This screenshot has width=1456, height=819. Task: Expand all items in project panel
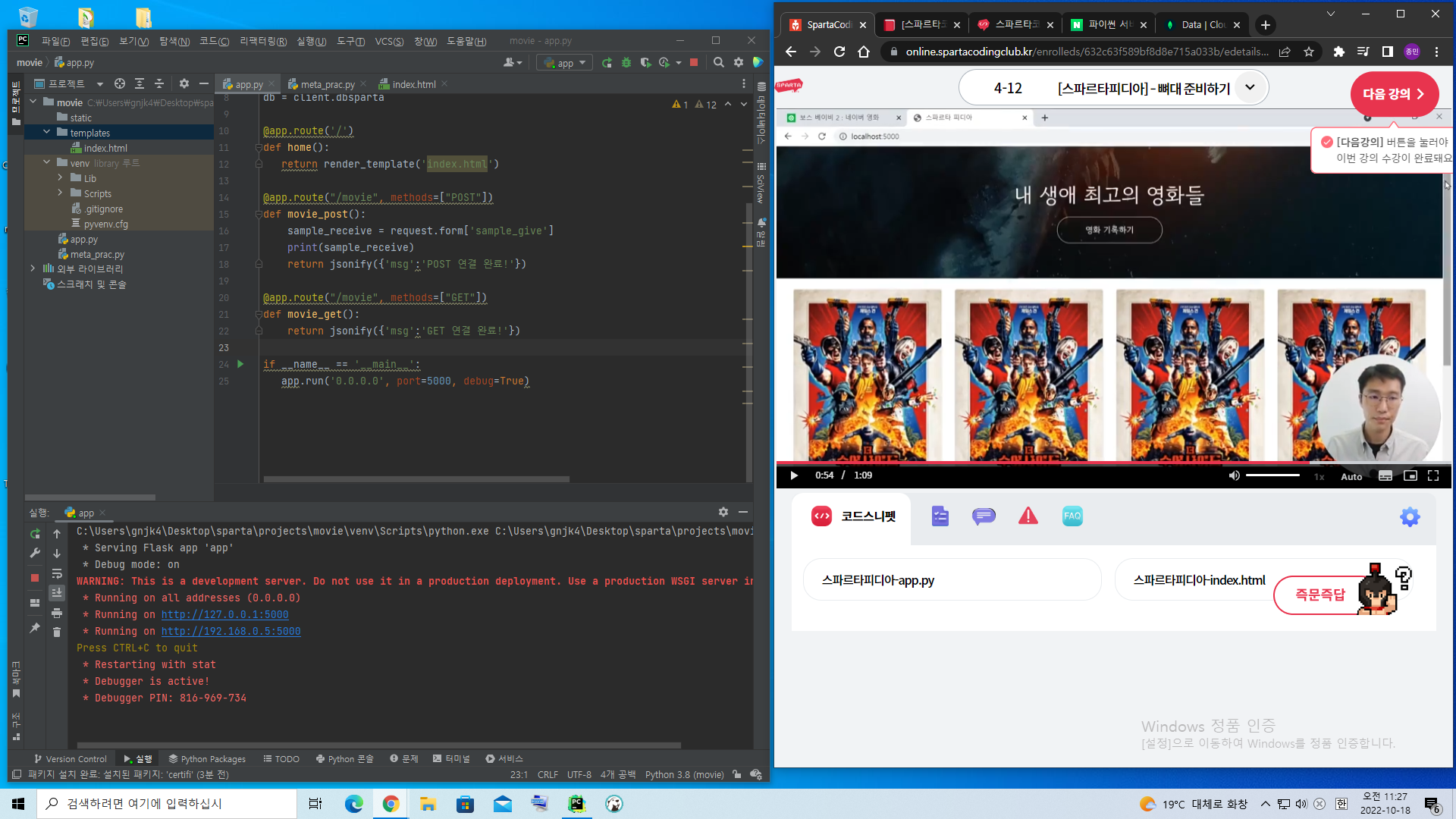click(x=140, y=83)
